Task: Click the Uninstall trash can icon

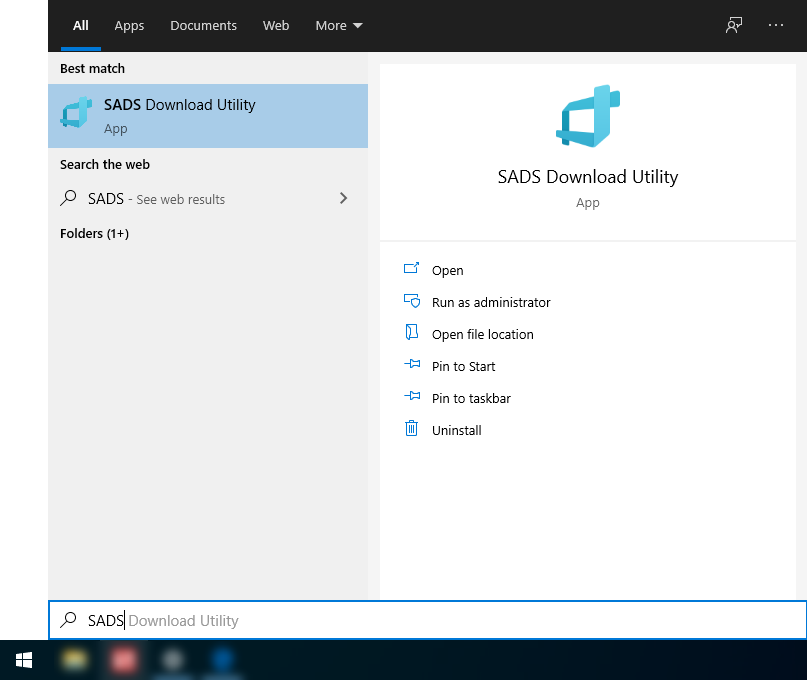Action: click(x=411, y=428)
